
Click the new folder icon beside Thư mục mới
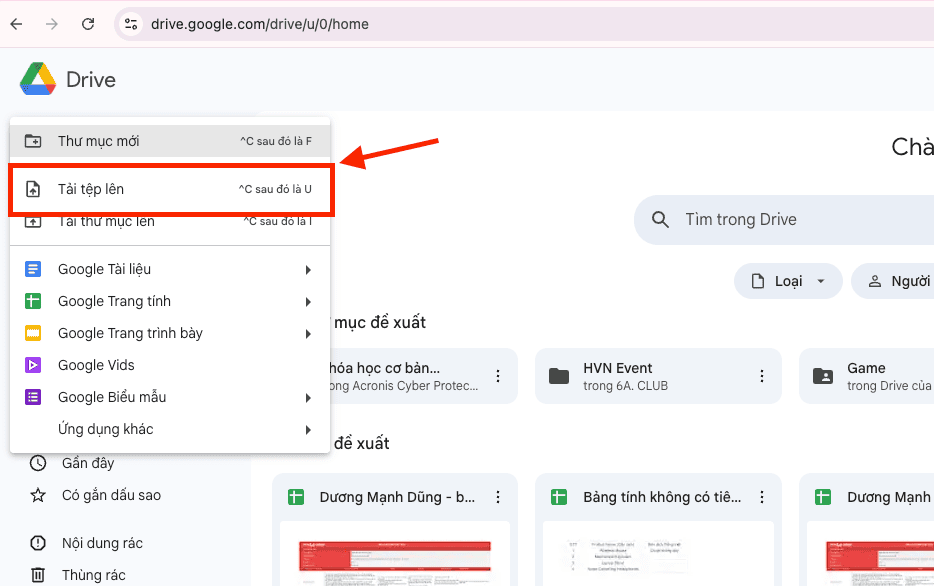click(x=33, y=141)
